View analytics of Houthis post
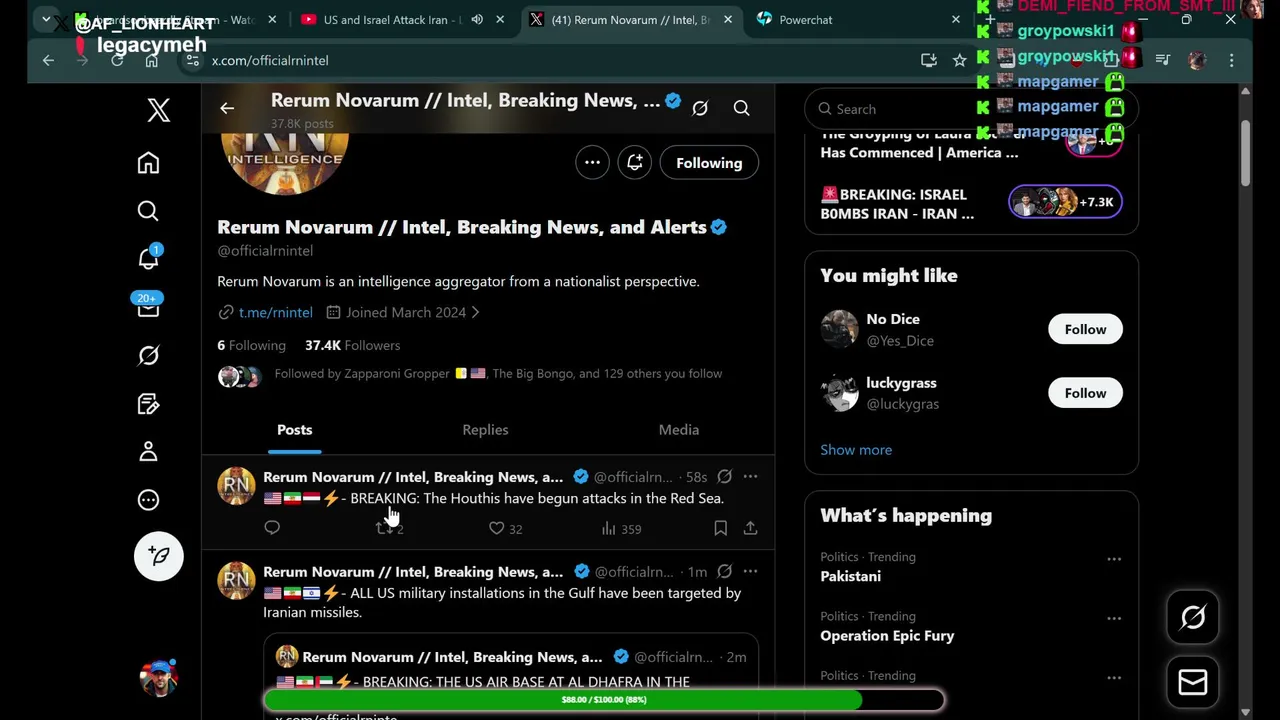Image resolution: width=1280 pixels, height=720 pixels. tap(620, 528)
